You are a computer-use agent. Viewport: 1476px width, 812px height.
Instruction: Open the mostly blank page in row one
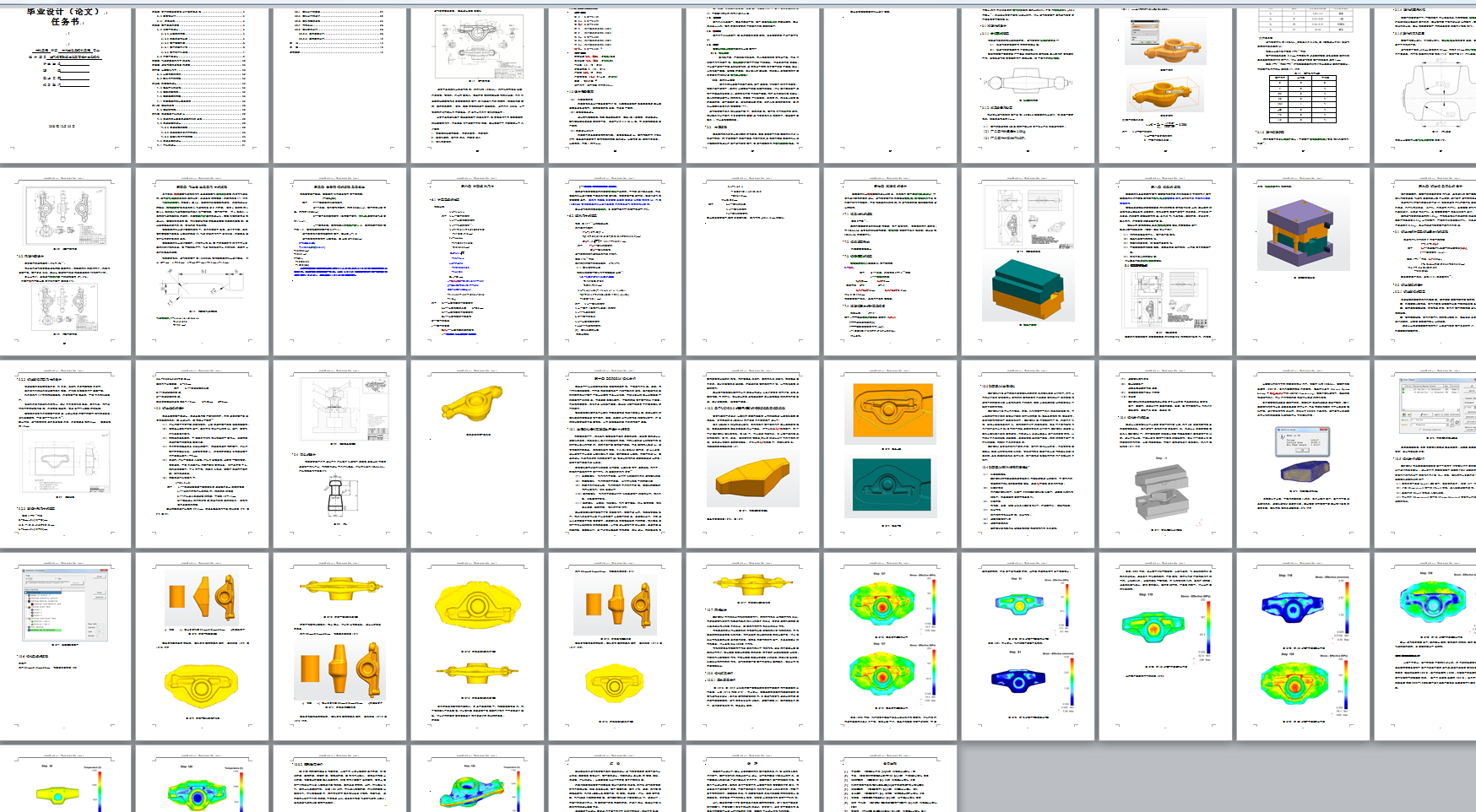tap(890, 84)
